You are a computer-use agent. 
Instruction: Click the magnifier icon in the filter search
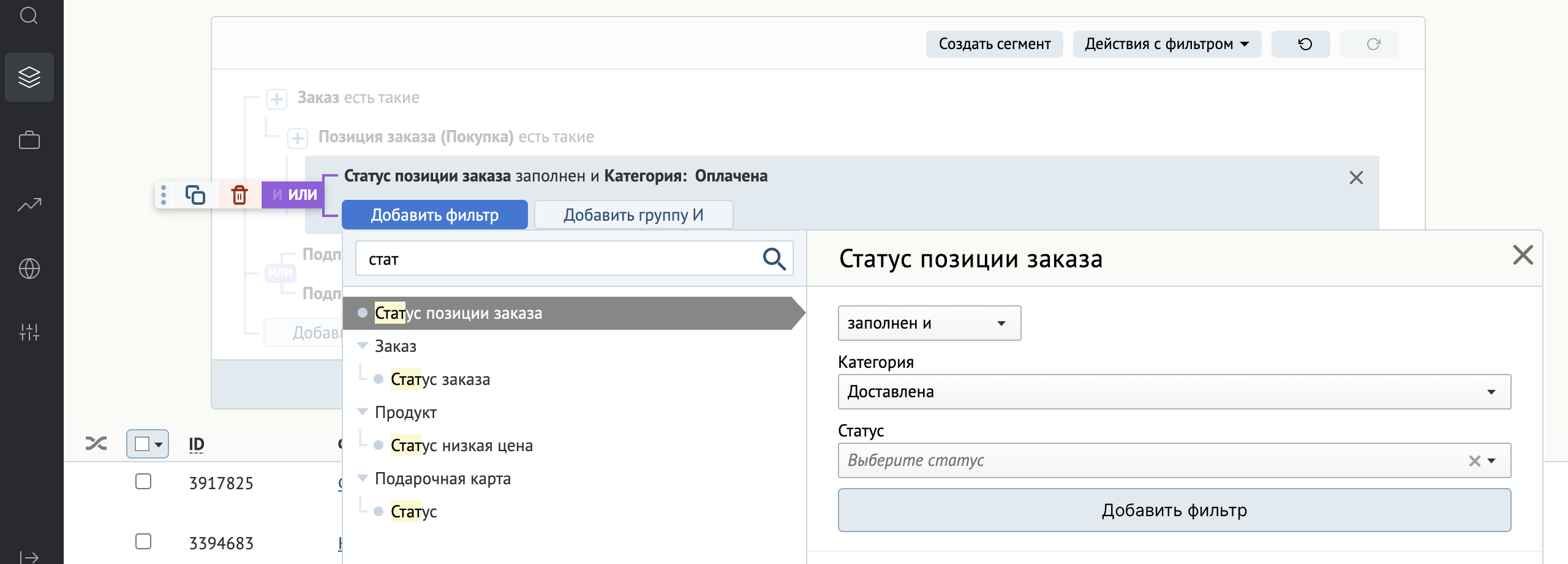[x=774, y=259]
